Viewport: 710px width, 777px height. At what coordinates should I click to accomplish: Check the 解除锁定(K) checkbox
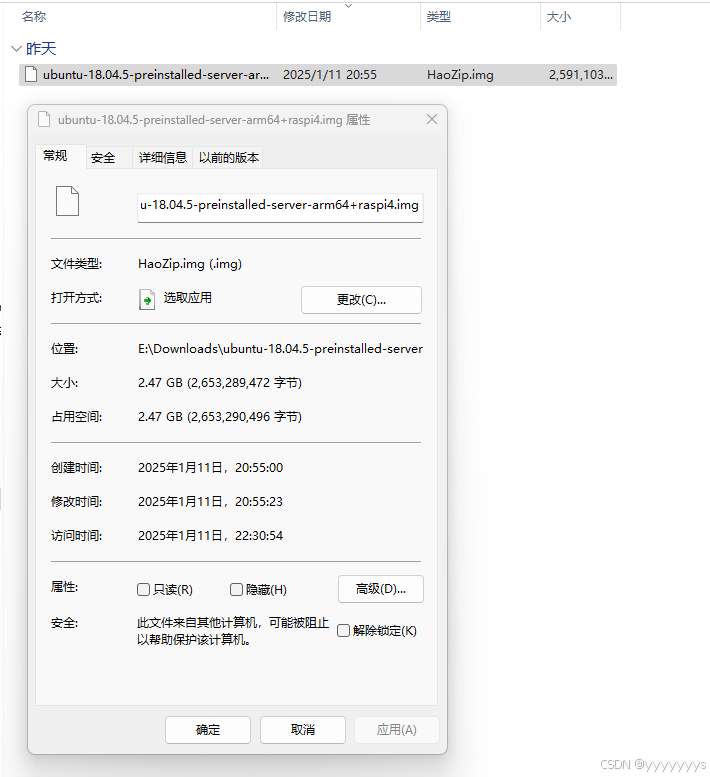(x=343, y=630)
